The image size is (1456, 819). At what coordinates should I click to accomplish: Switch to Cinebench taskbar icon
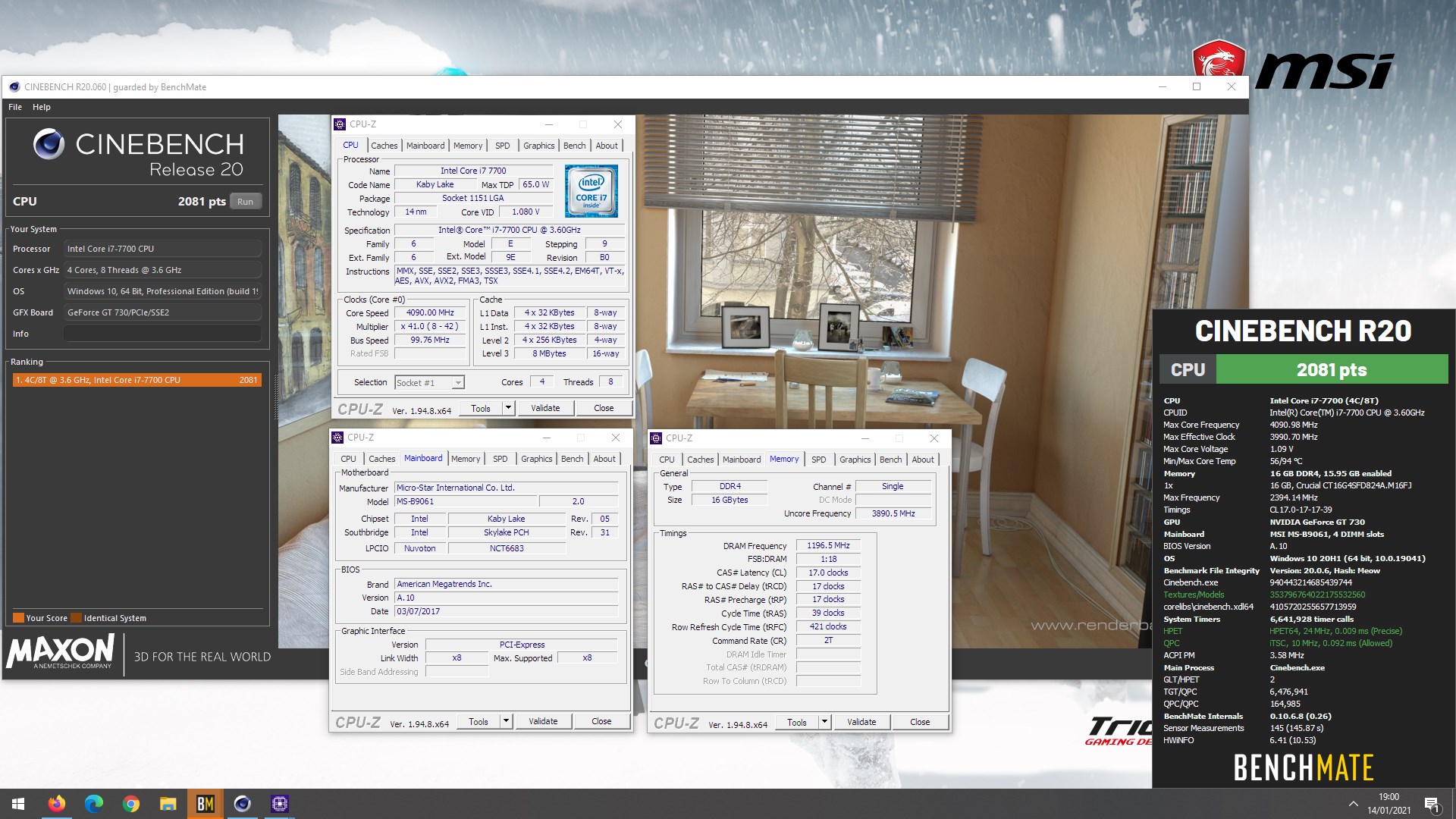tap(242, 803)
